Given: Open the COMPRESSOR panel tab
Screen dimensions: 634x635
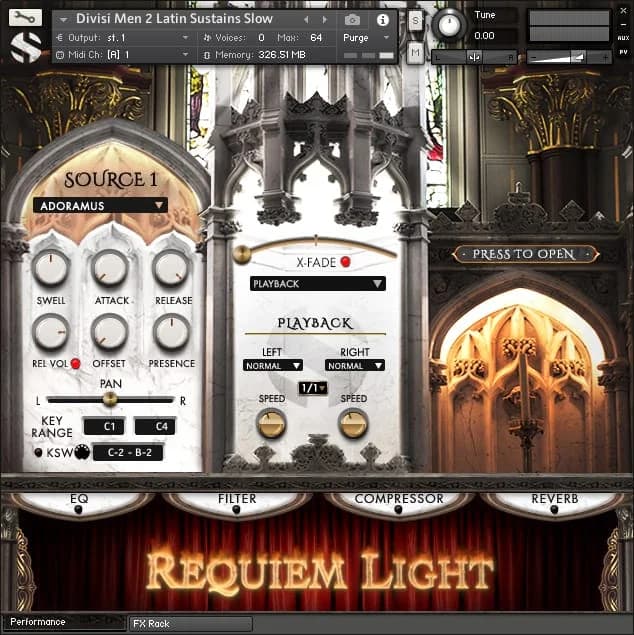Looking at the screenshot, I should [399, 502].
